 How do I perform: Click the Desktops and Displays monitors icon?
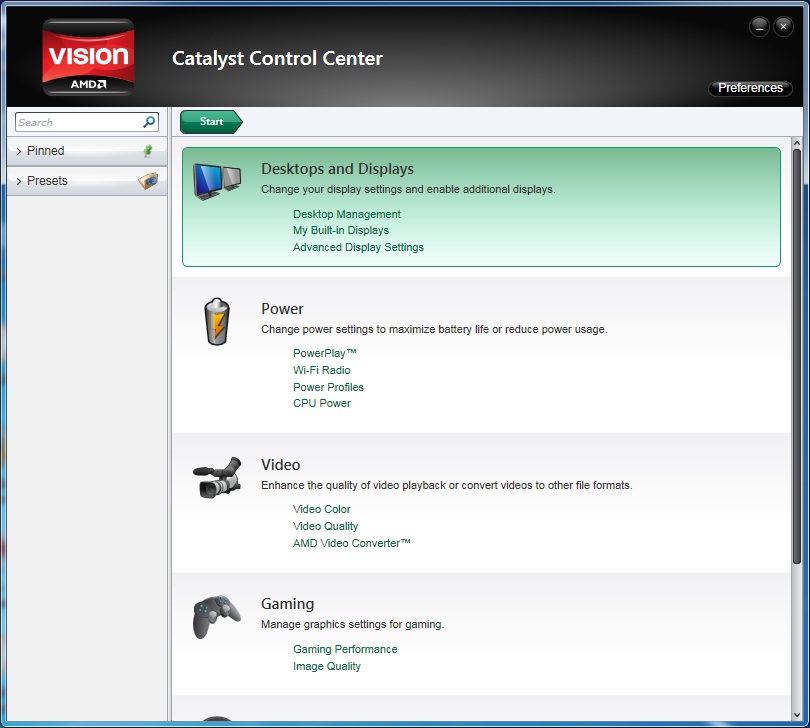217,181
